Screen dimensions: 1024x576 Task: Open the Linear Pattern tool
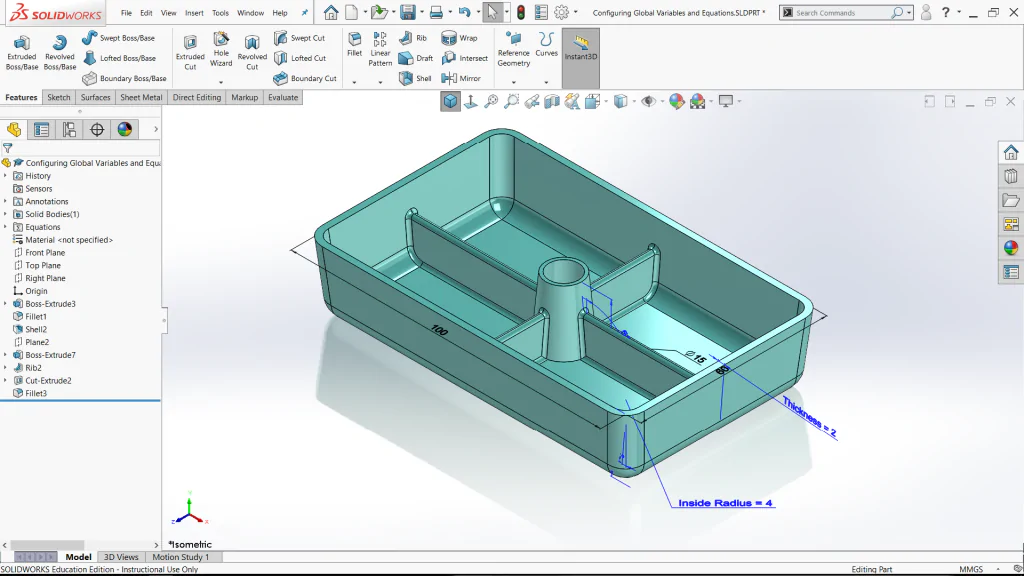coord(380,49)
